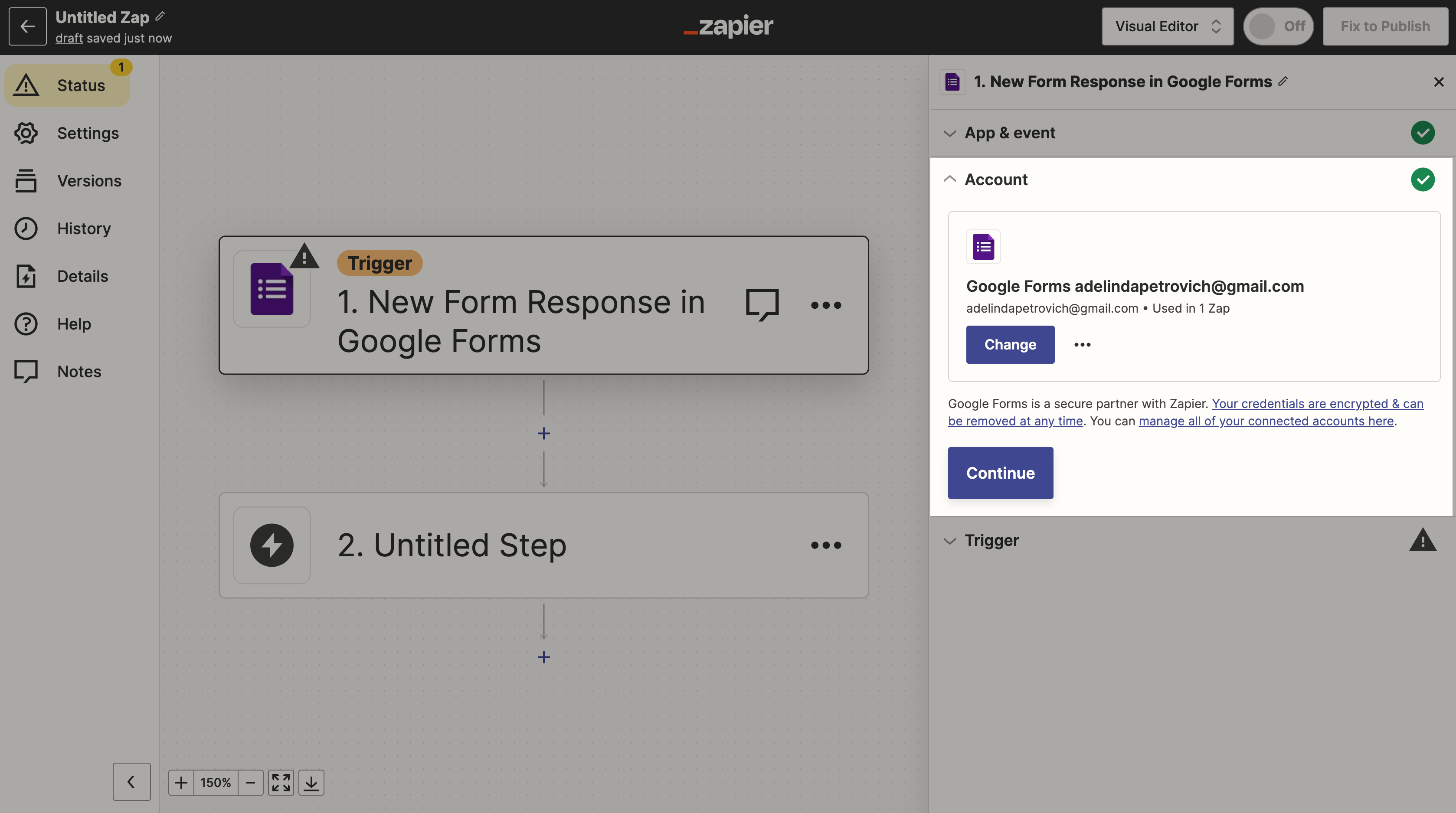Zoom in the canvas with plus button

click(181, 783)
